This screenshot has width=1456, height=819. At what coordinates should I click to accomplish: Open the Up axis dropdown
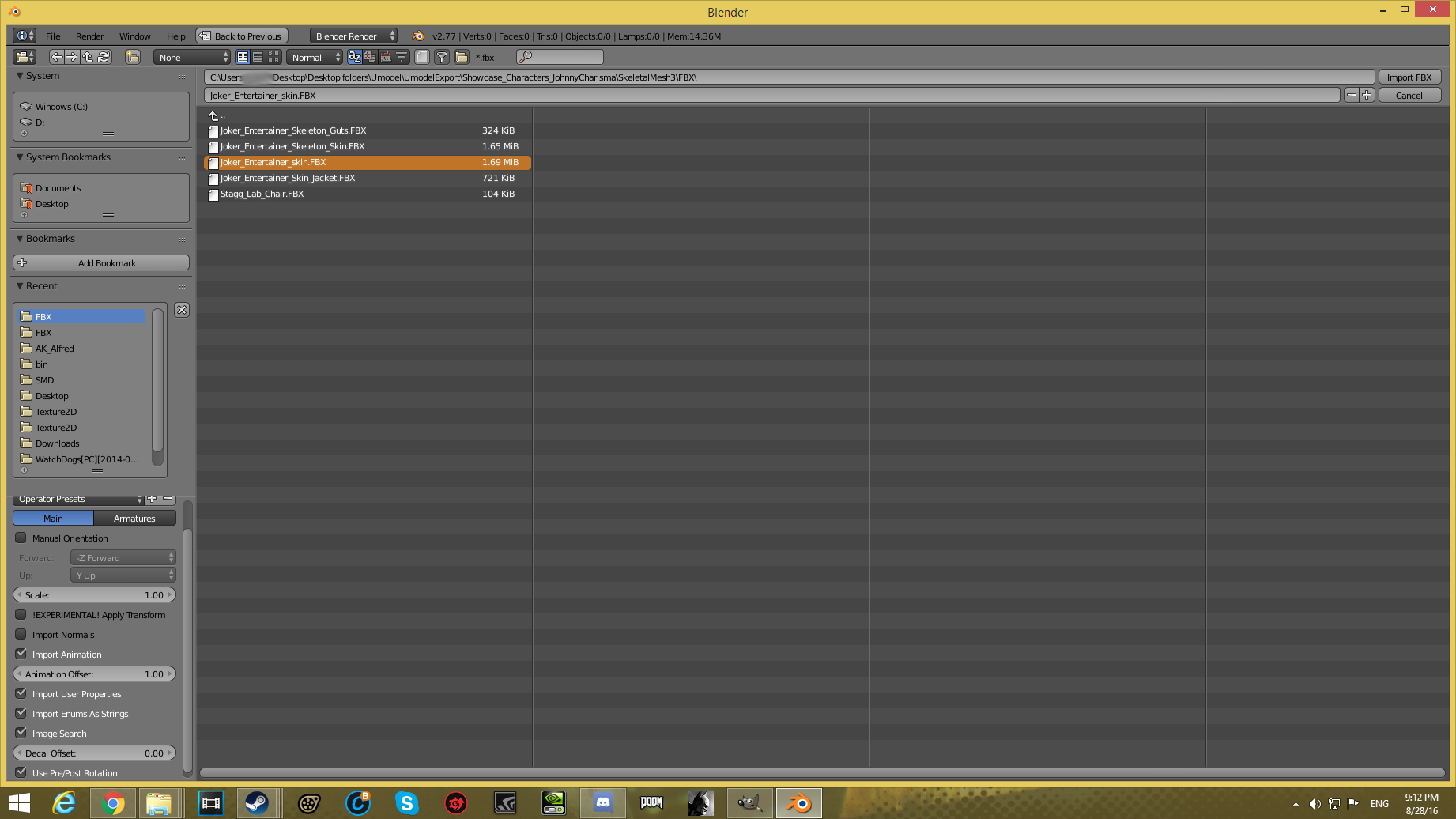pos(123,575)
